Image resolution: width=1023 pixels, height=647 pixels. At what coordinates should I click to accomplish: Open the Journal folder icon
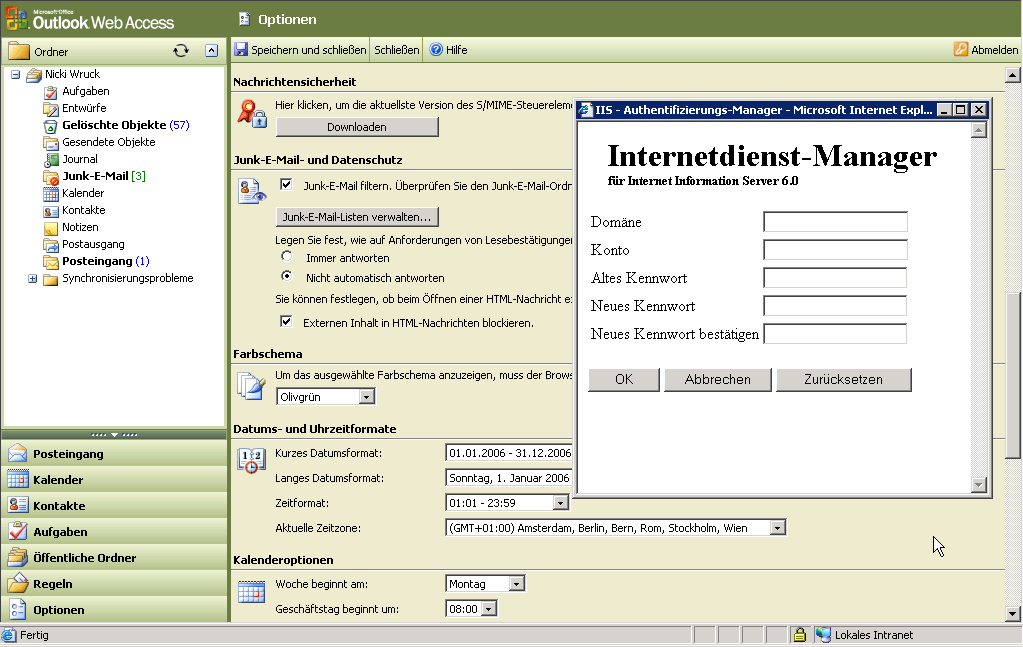[50, 160]
